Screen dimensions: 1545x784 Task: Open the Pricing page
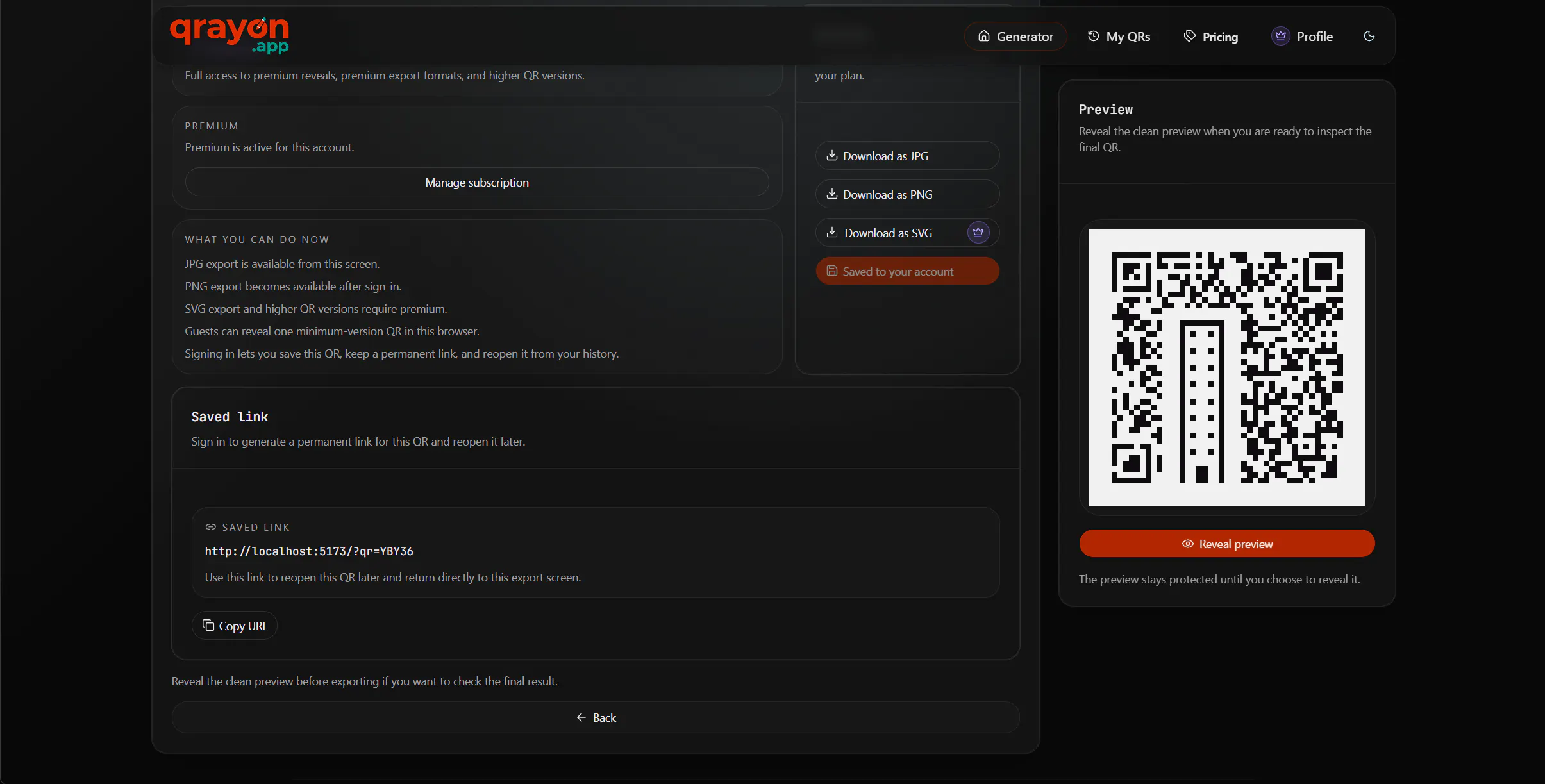tap(1211, 37)
